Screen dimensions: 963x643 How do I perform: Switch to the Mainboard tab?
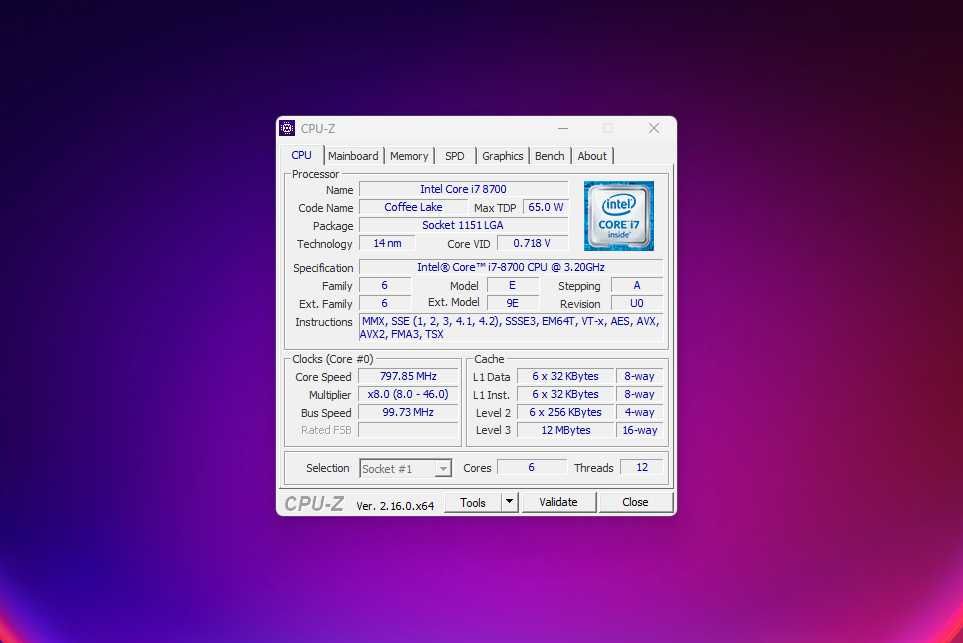(x=353, y=156)
